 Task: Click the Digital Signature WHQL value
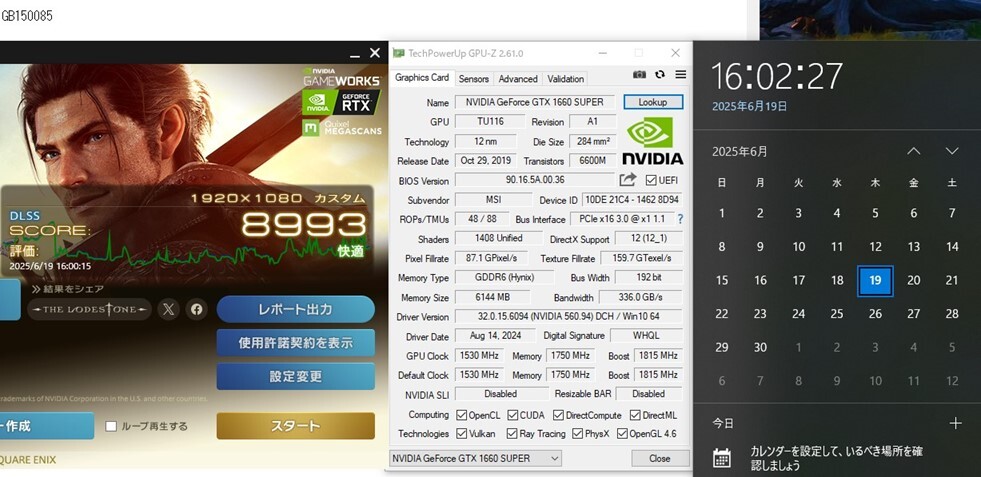tap(646, 336)
